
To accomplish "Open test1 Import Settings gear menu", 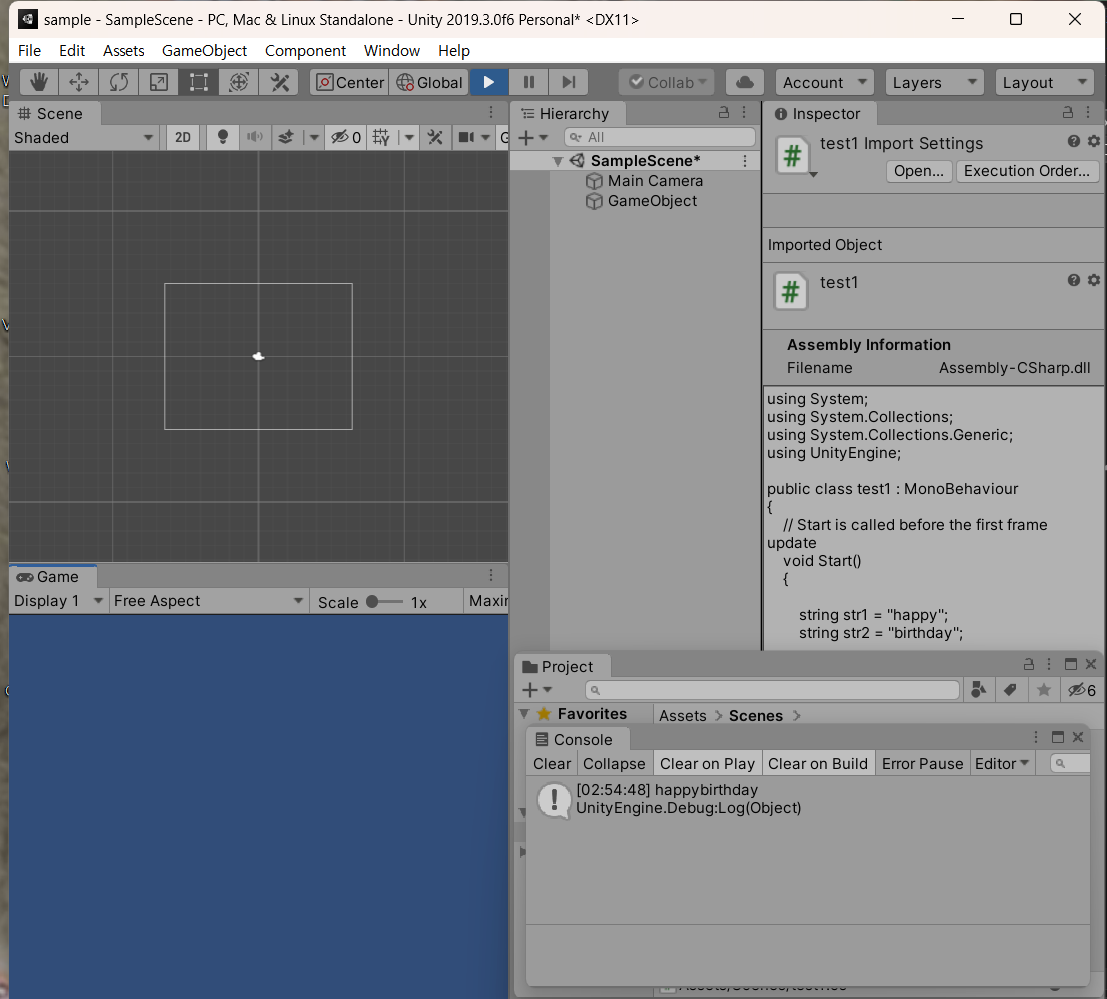I will (1094, 141).
